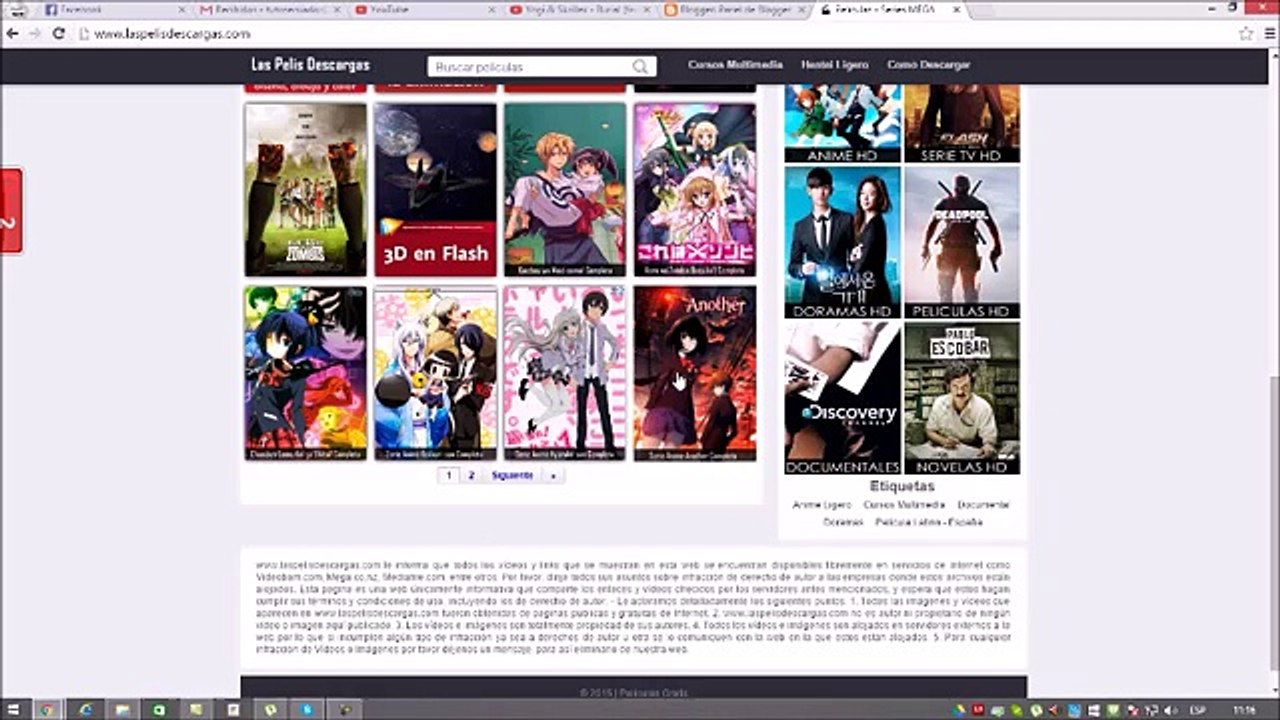Image resolution: width=1280 pixels, height=720 pixels.
Task: Click the red side widget tab
Action: click(x=11, y=211)
